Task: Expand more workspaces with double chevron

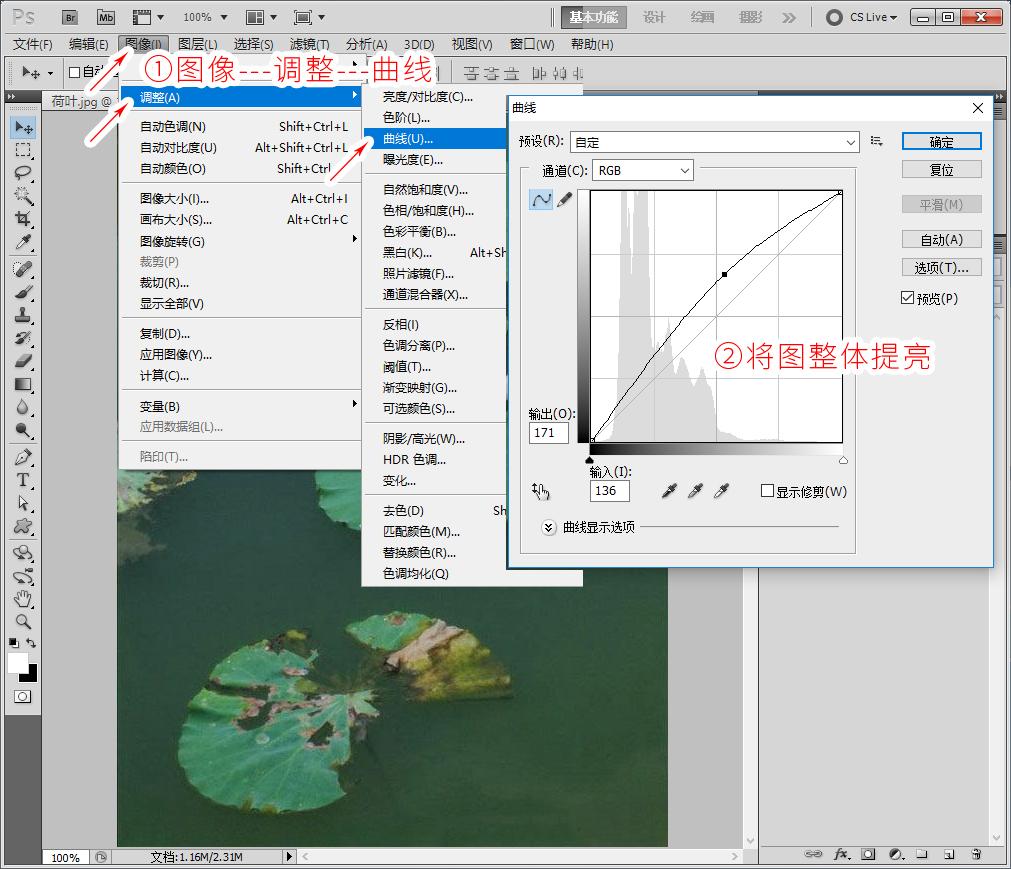Action: [x=789, y=17]
